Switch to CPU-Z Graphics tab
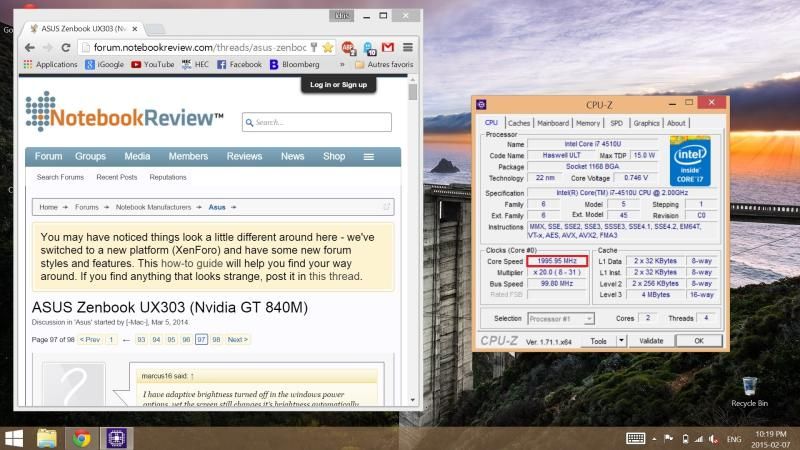This screenshot has height=450, width=800. click(646, 123)
